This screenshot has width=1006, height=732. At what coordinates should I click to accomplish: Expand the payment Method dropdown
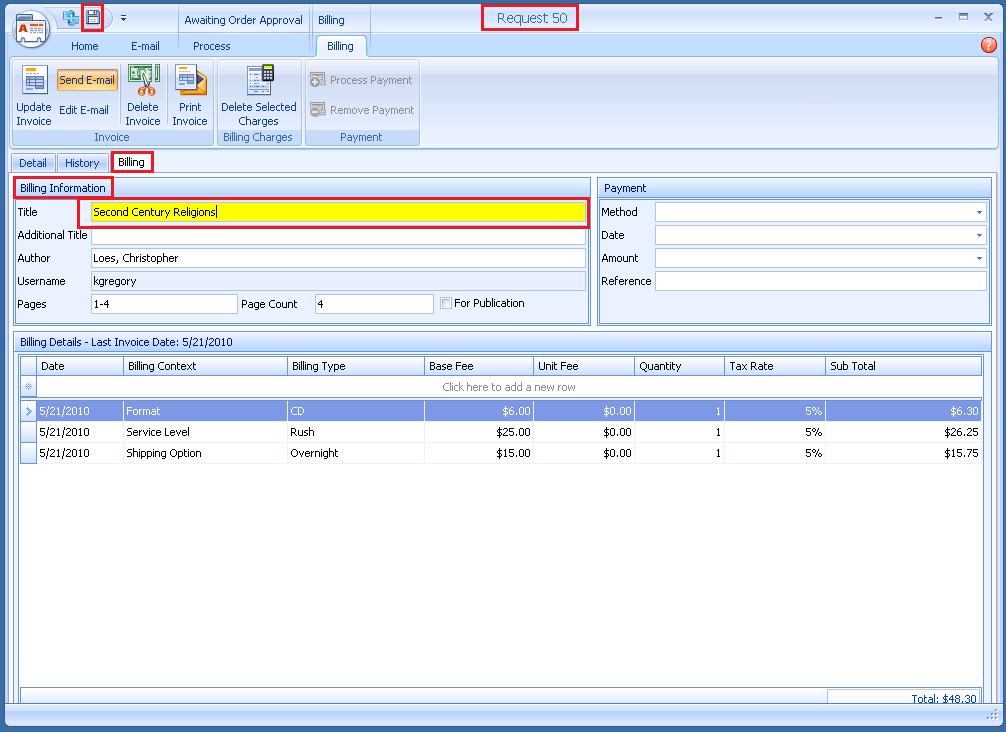tap(979, 212)
